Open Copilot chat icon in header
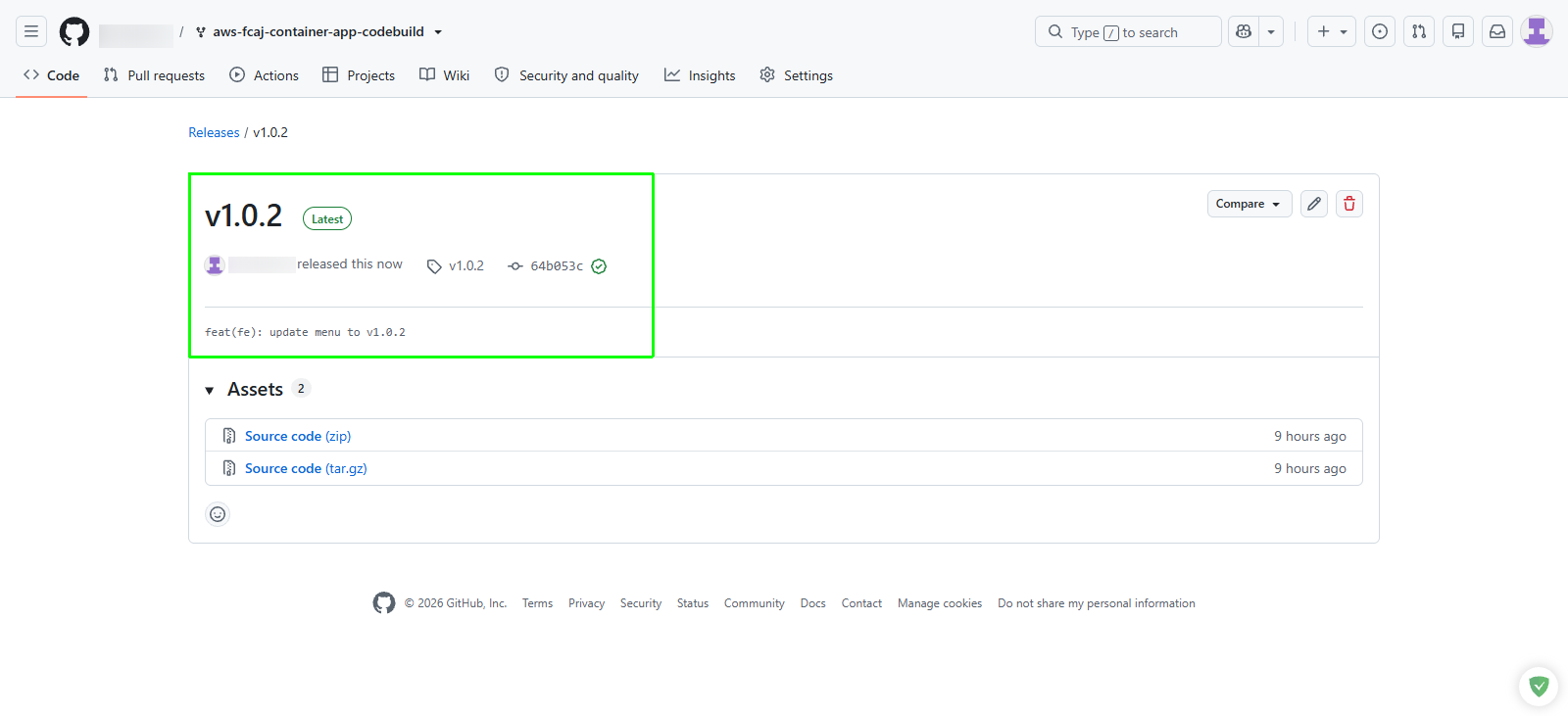The image size is (1568, 716). [x=1244, y=31]
